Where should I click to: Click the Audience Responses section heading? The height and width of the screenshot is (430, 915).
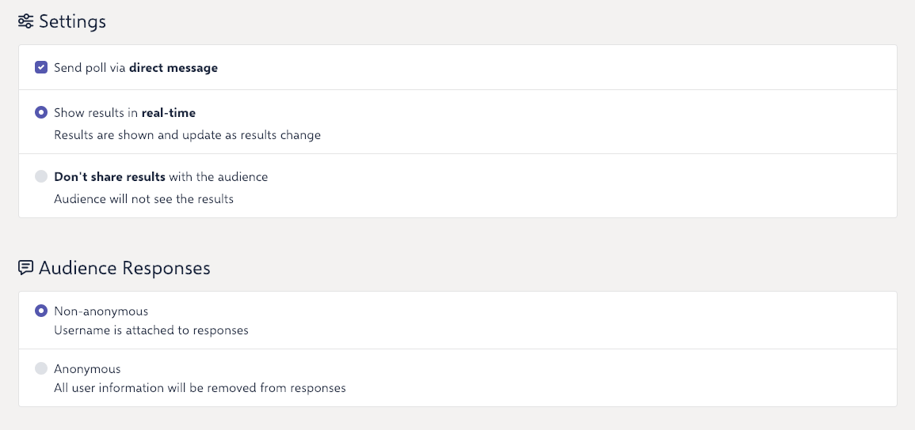[124, 268]
